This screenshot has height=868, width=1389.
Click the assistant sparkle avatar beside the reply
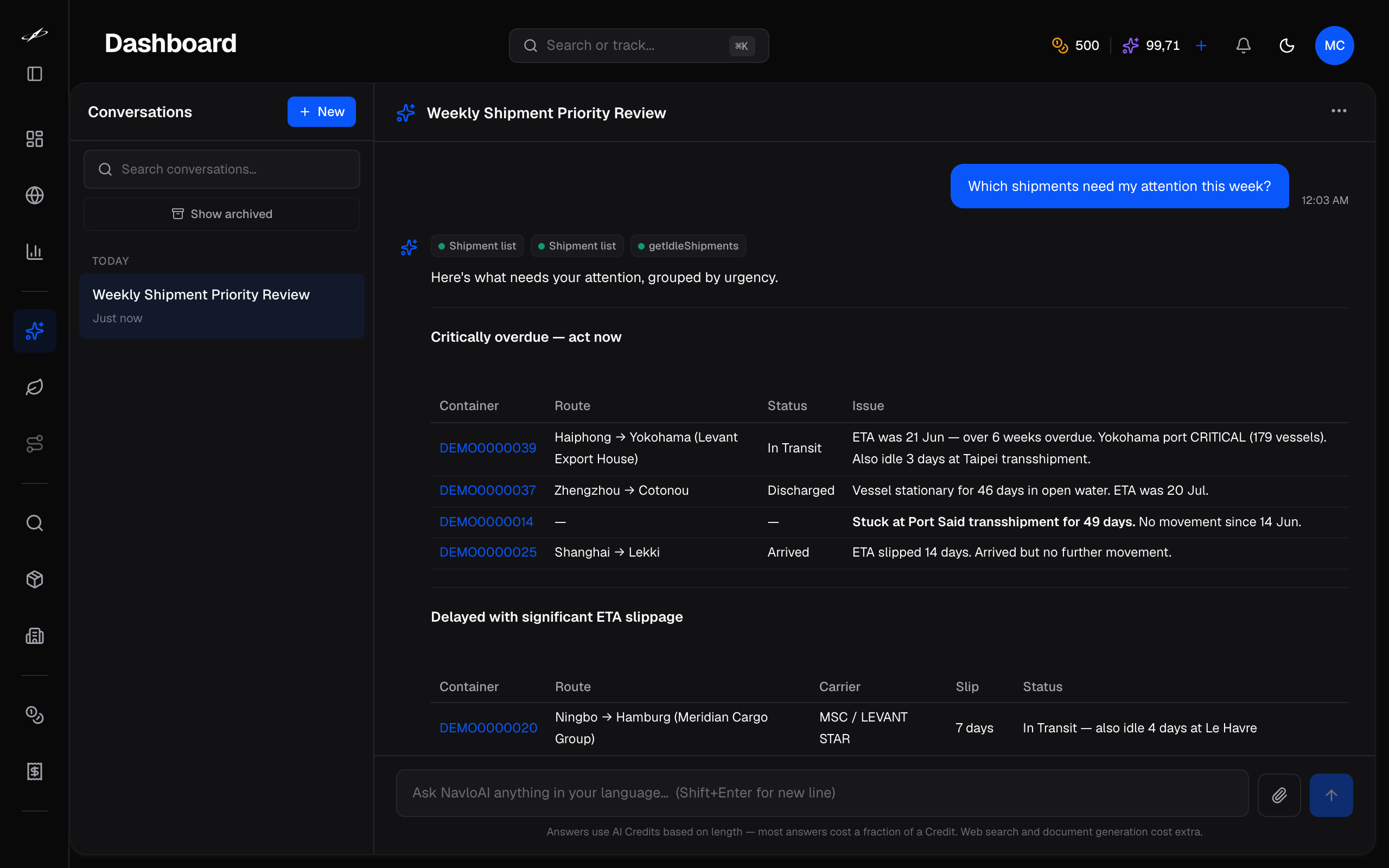click(x=409, y=247)
